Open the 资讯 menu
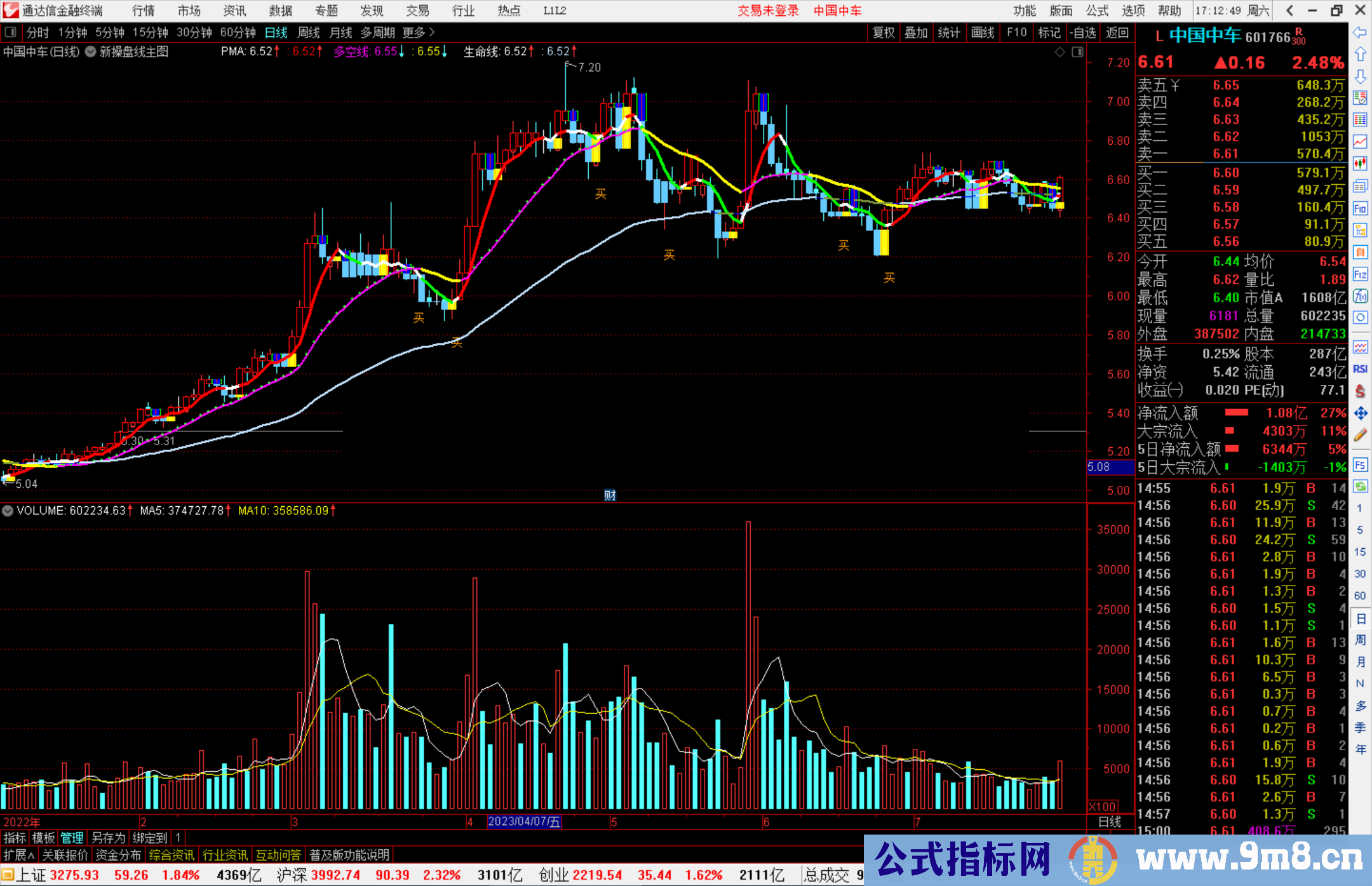Image resolution: width=1372 pixels, height=886 pixels. click(235, 11)
